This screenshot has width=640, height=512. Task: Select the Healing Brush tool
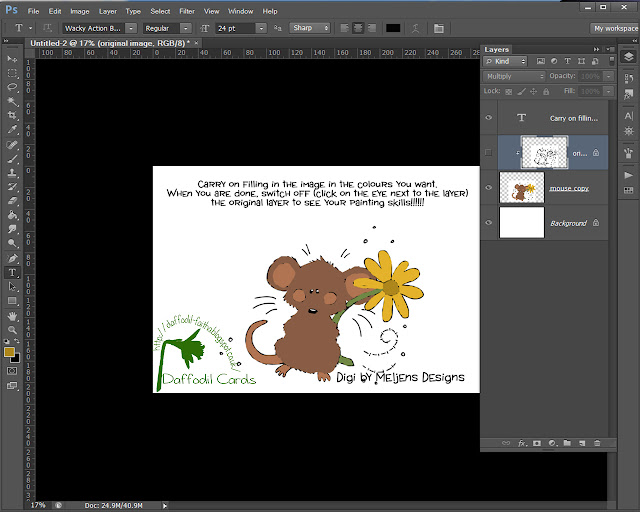coord(12,145)
